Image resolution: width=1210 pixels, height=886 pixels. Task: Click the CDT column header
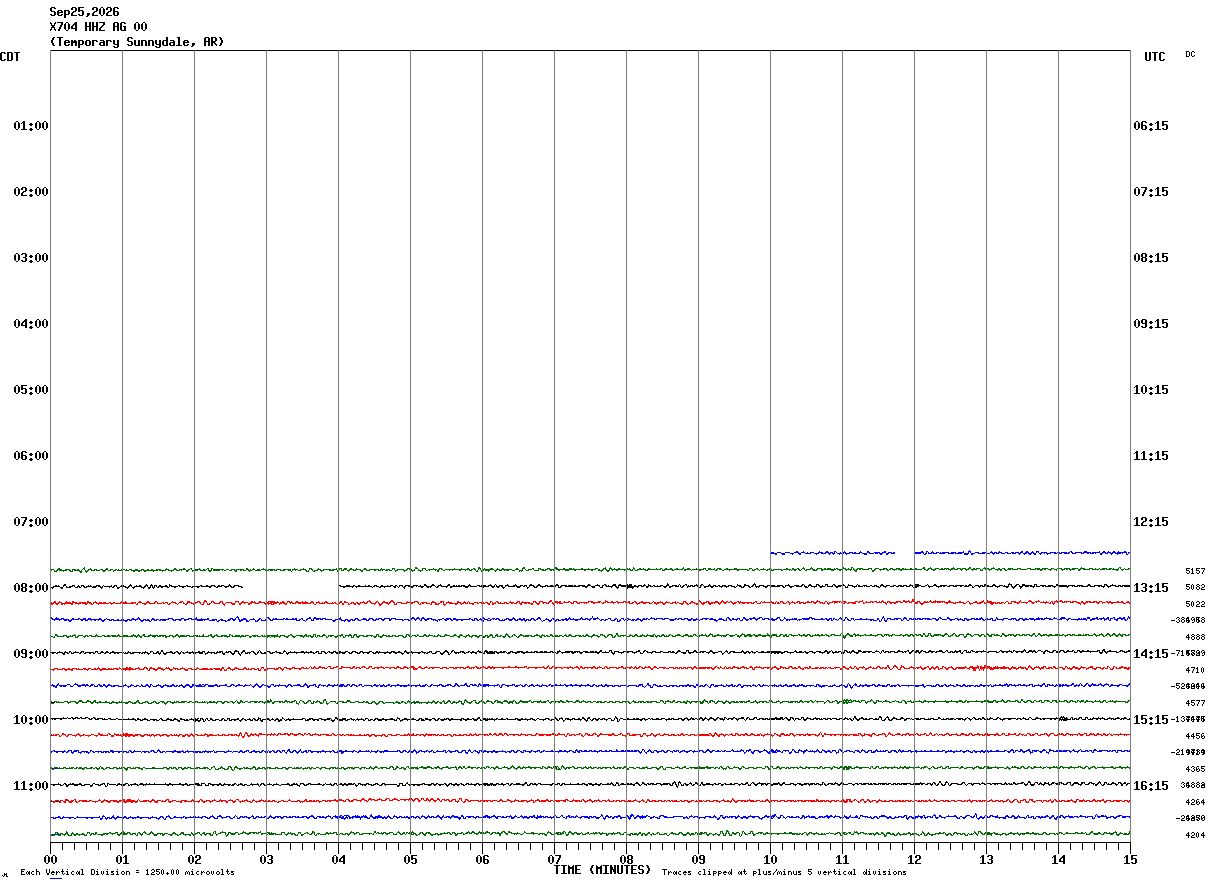click(x=10, y=57)
